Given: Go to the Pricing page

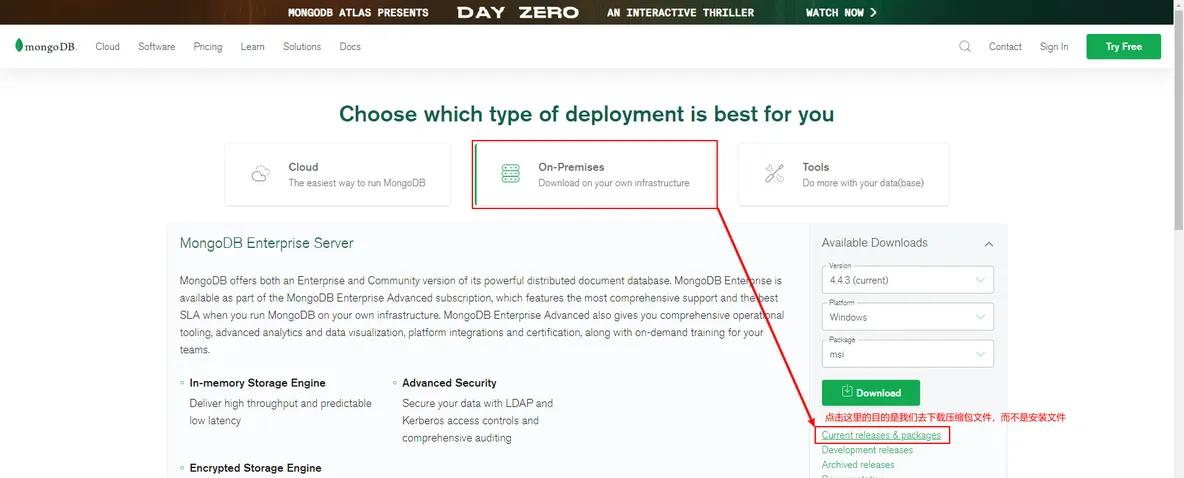Looking at the screenshot, I should (208, 46).
